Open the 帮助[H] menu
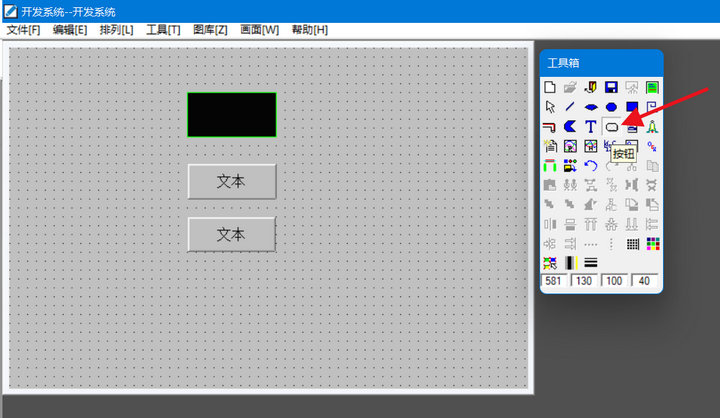Screen dimensions: 720x418 click(x=309, y=30)
